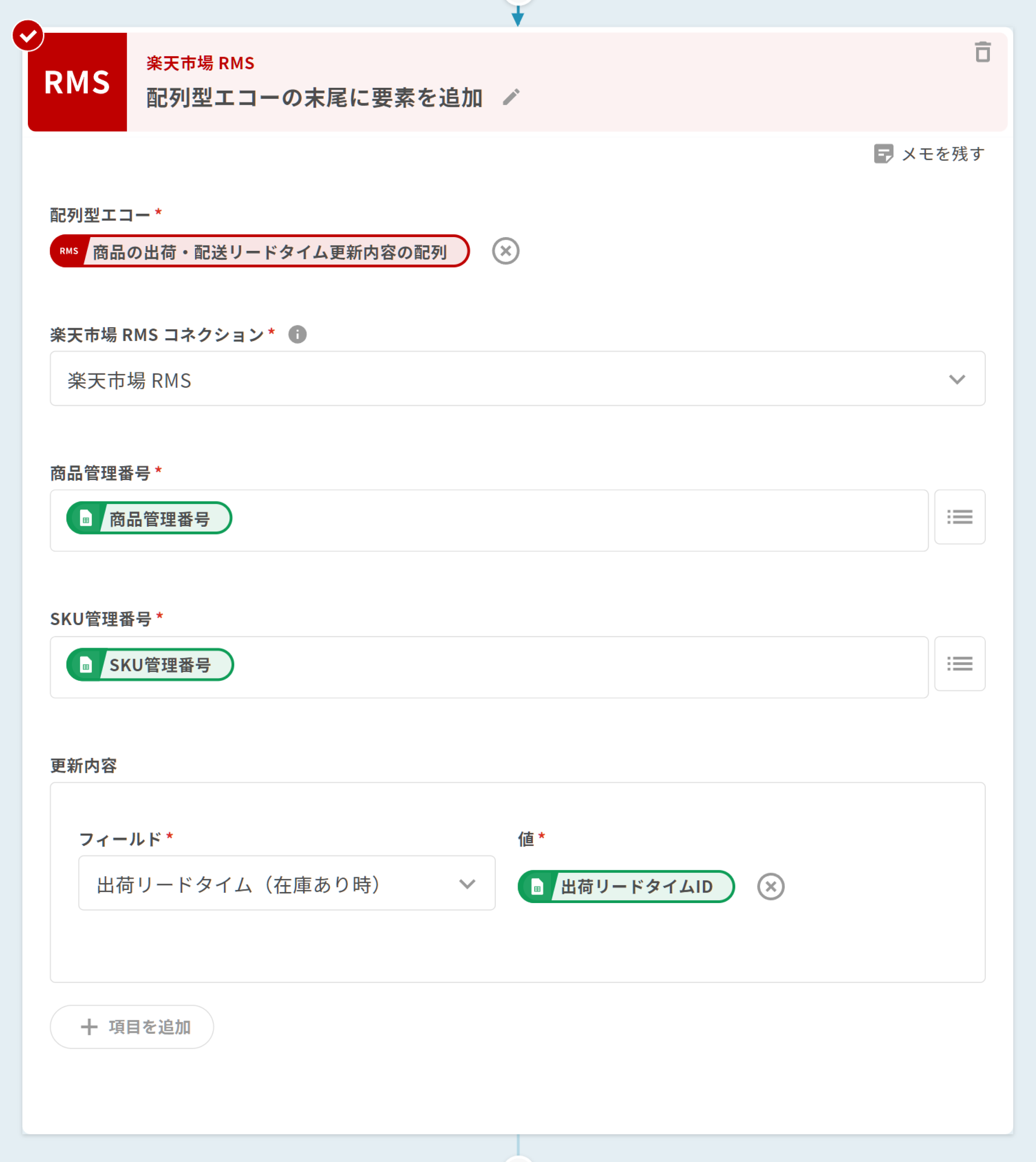1036x1162 pixels.
Task: Click the trash delete icon in header
Action: pos(983,52)
